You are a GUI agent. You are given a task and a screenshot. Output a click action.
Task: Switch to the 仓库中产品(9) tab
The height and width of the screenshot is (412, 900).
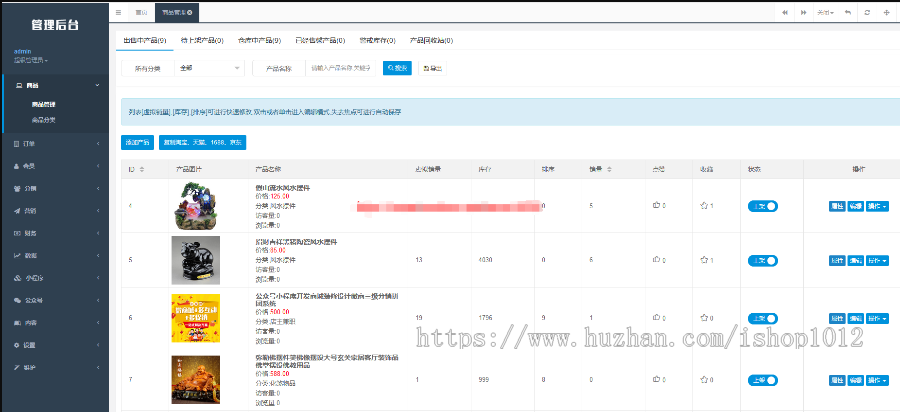(x=259, y=41)
